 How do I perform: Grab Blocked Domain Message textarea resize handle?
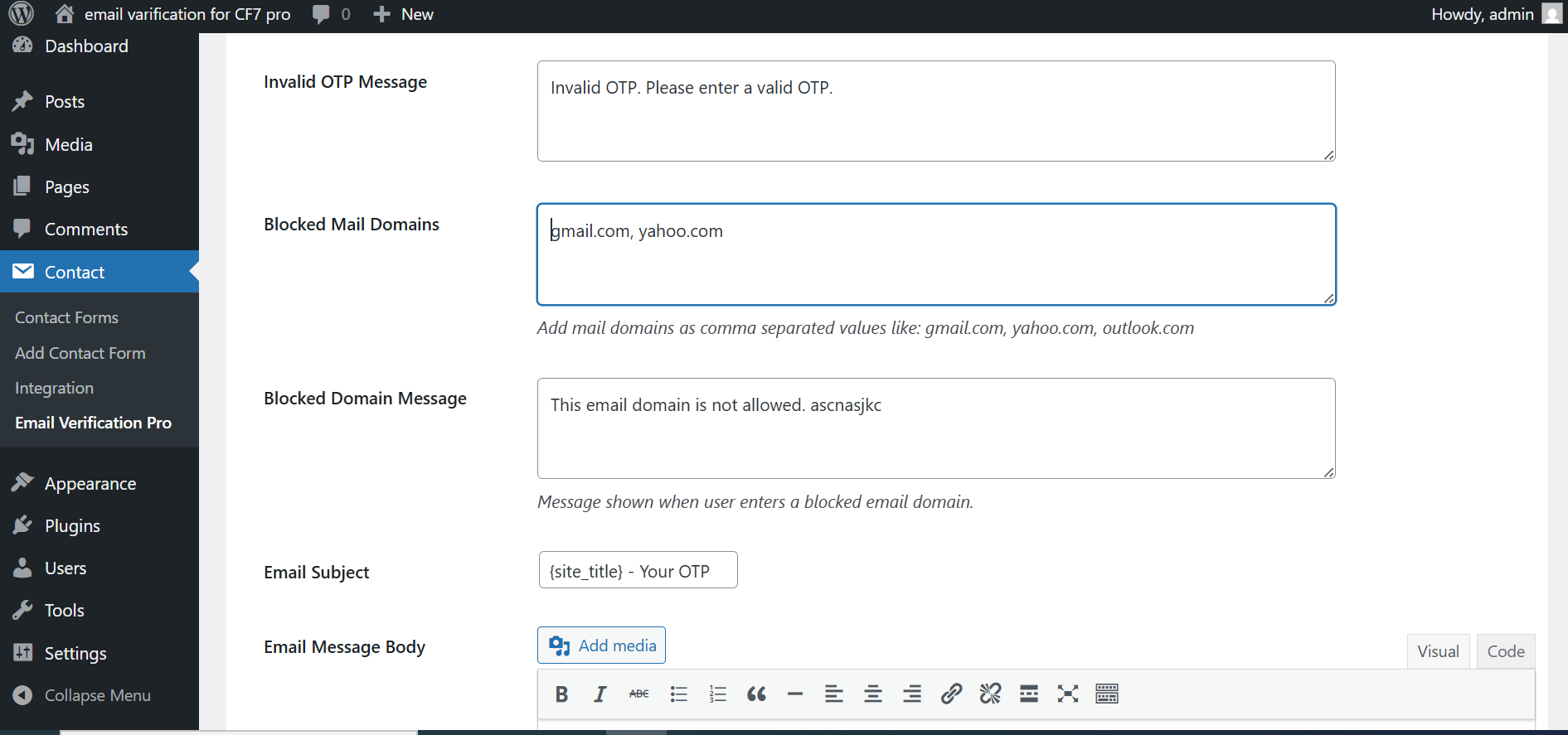click(1329, 472)
